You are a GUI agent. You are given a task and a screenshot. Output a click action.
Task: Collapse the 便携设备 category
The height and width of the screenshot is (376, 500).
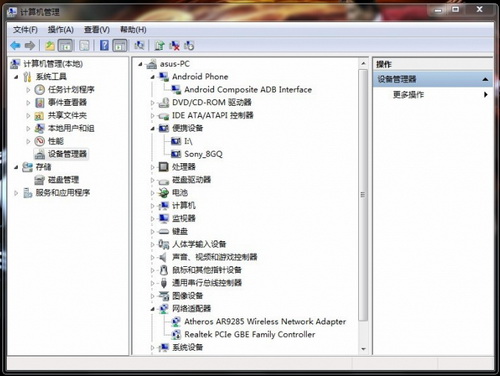click(x=153, y=128)
